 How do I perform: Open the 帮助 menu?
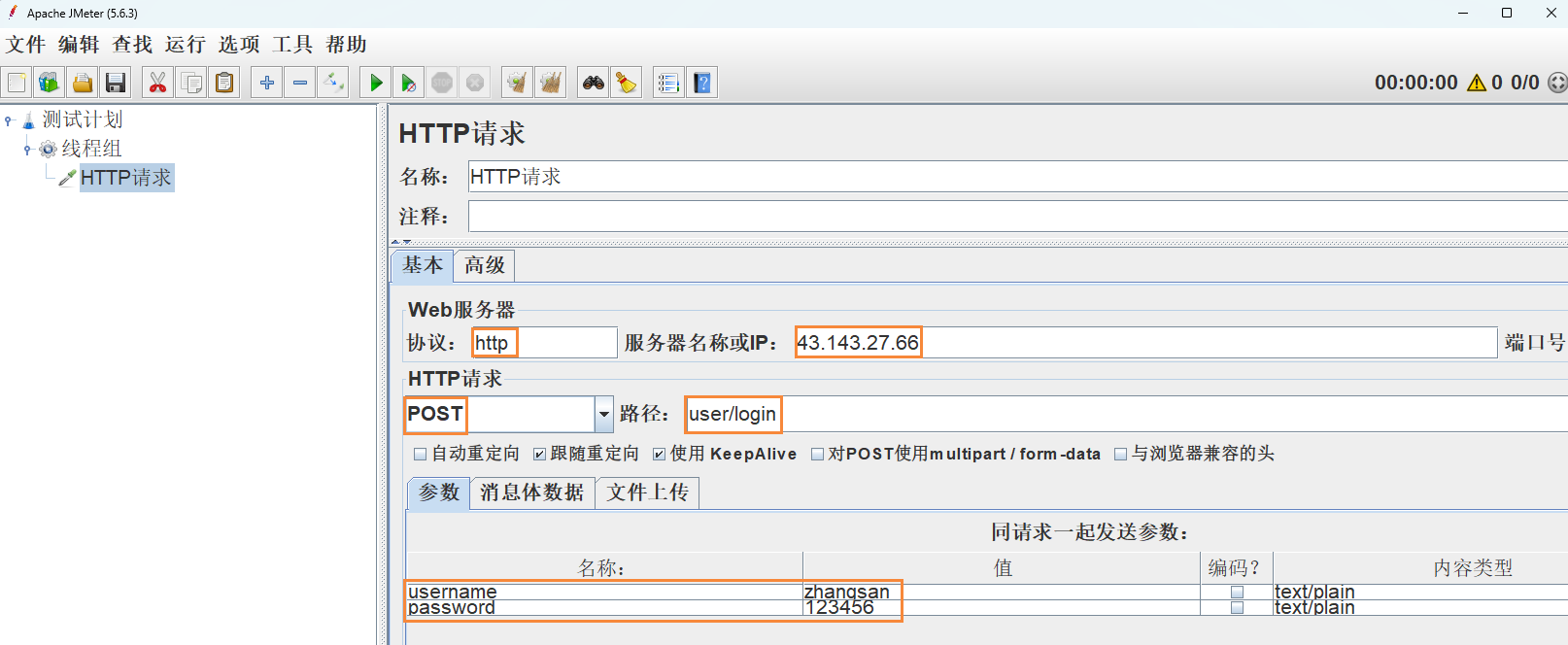click(x=347, y=45)
